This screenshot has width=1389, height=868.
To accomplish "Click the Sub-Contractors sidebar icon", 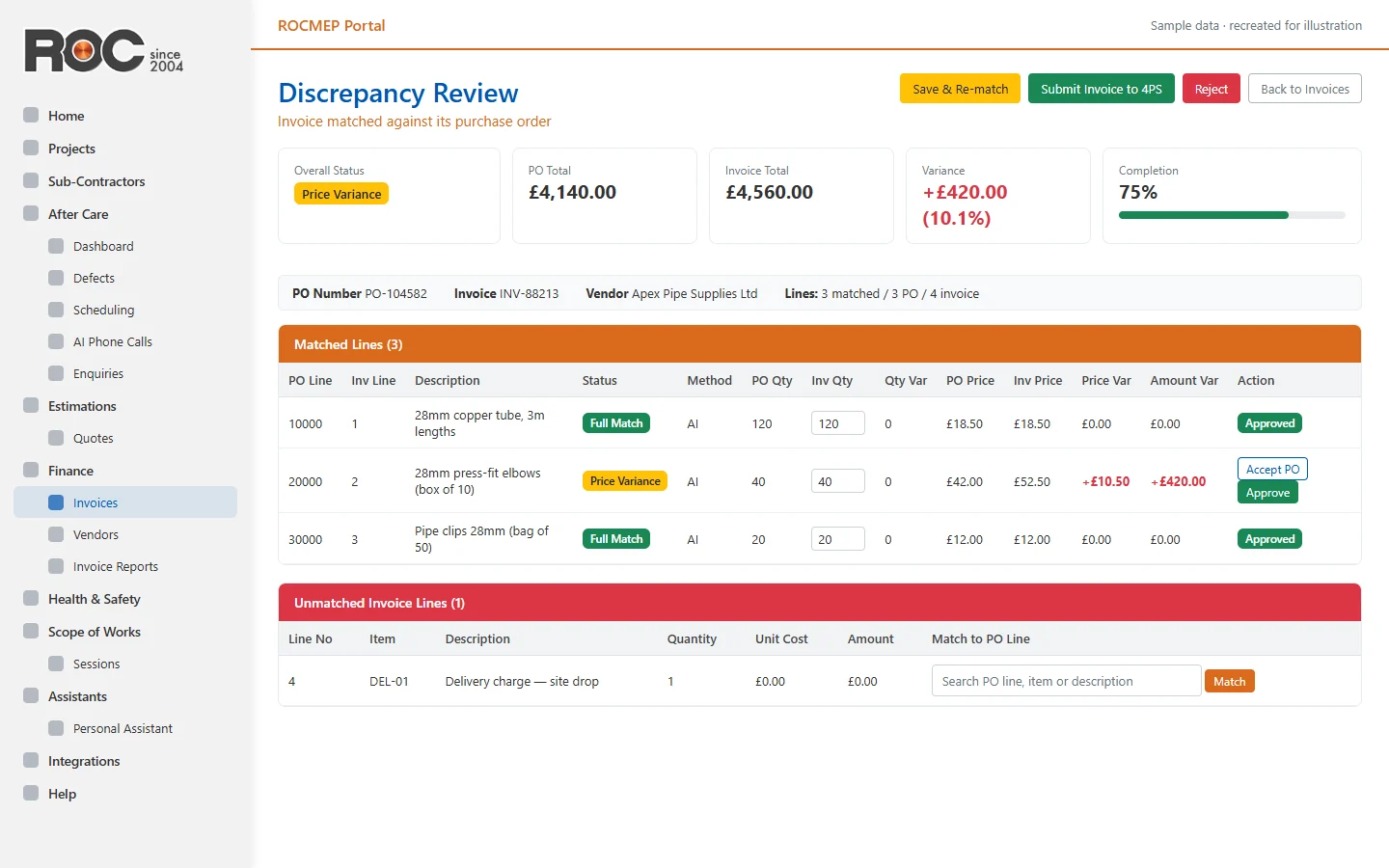I will point(31,181).
